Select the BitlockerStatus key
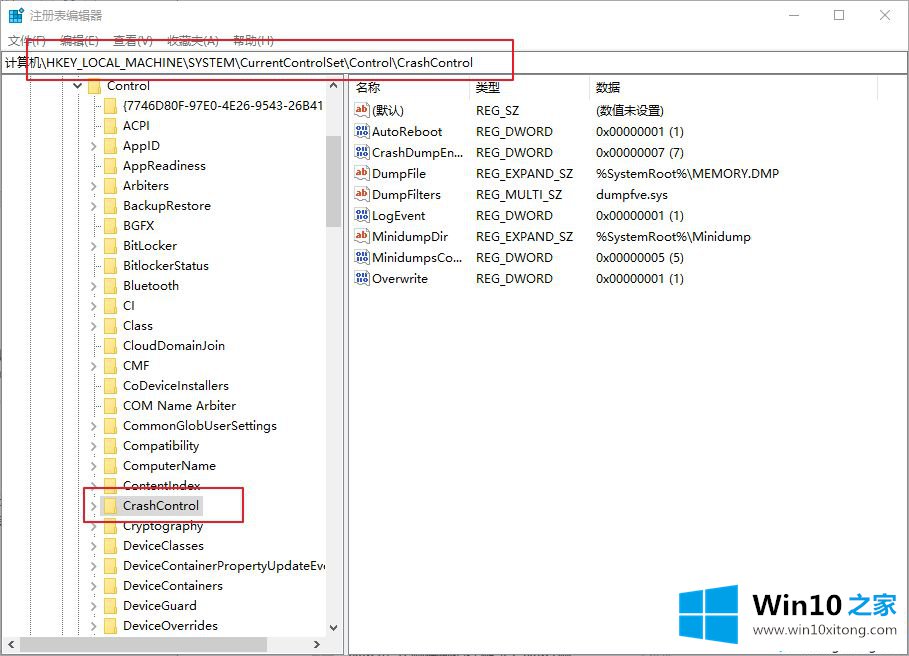Viewport: 909px width, 656px height. click(166, 266)
